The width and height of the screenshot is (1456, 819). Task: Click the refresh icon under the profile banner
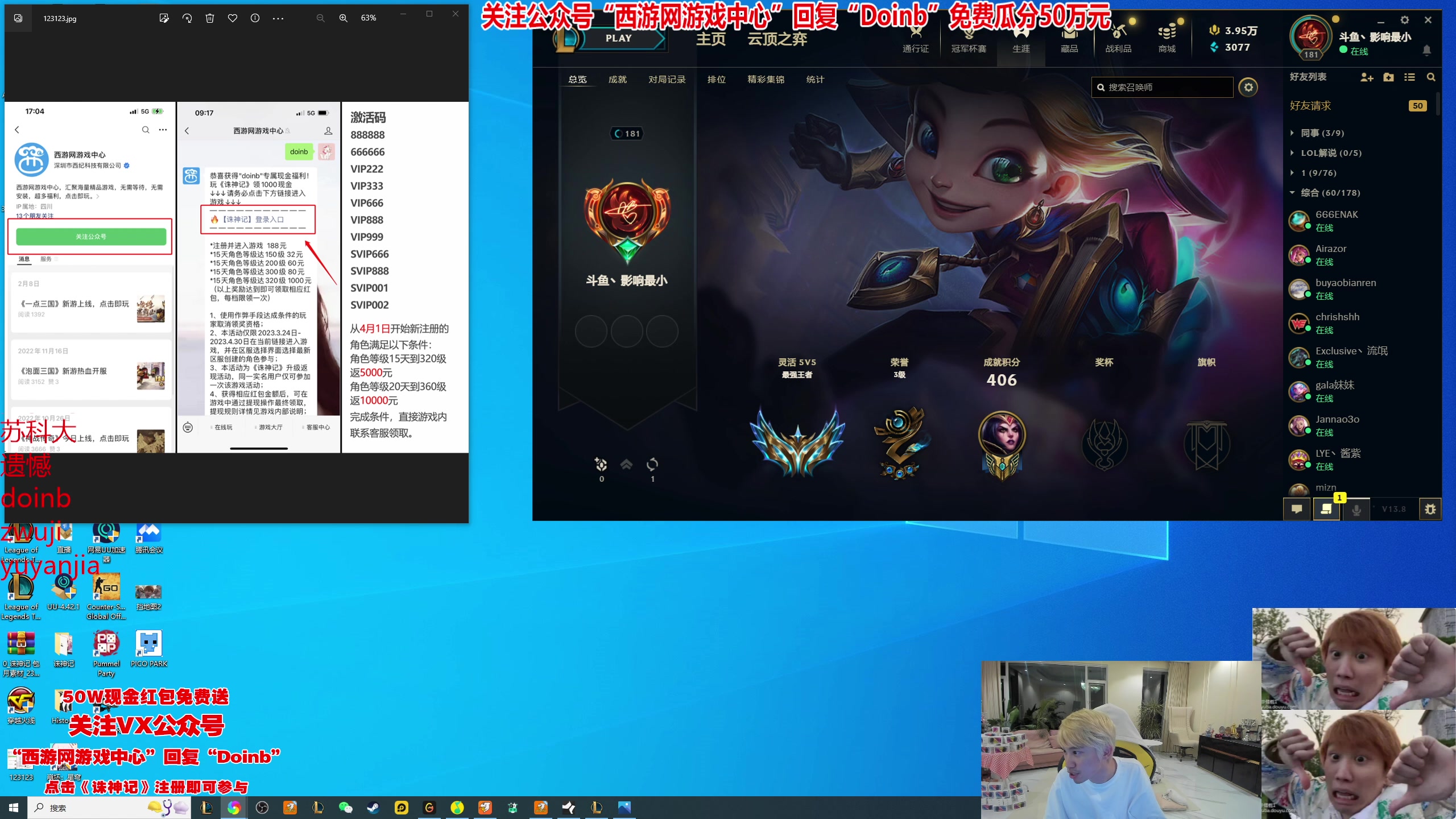[x=652, y=465]
